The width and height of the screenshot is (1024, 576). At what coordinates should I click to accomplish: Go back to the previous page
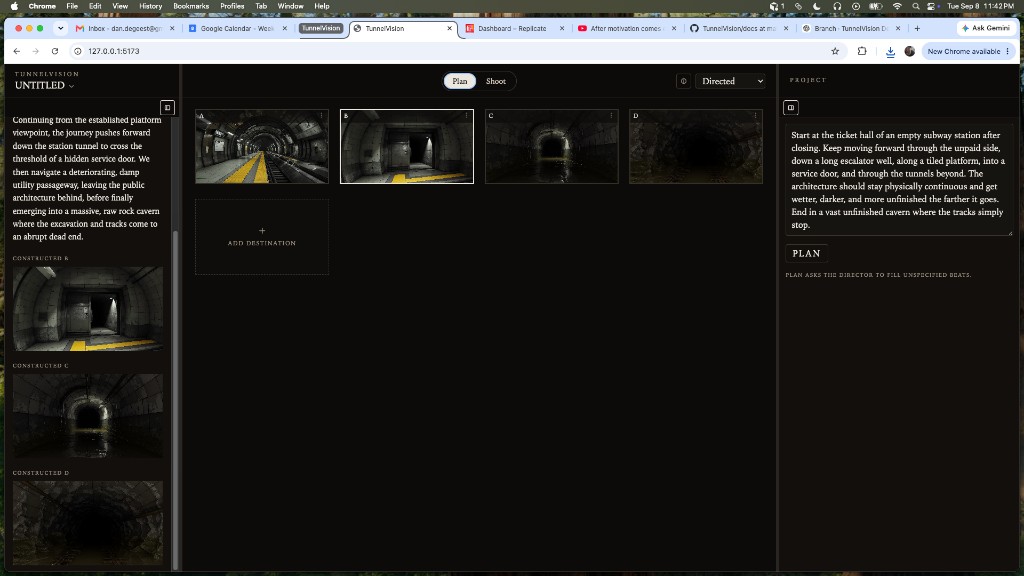pyautogui.click(x=17, y=51)
